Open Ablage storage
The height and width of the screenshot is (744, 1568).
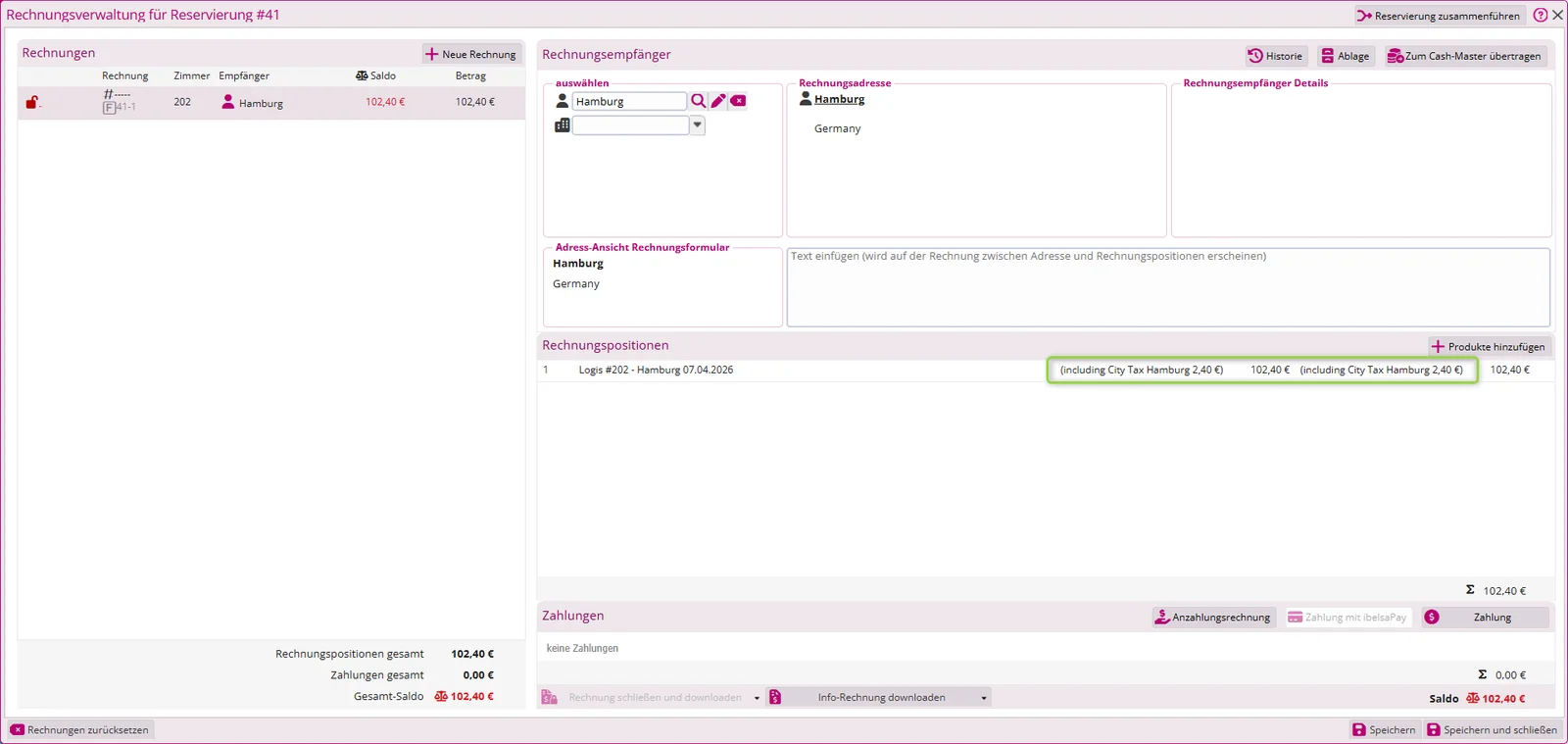[1345, 56]
